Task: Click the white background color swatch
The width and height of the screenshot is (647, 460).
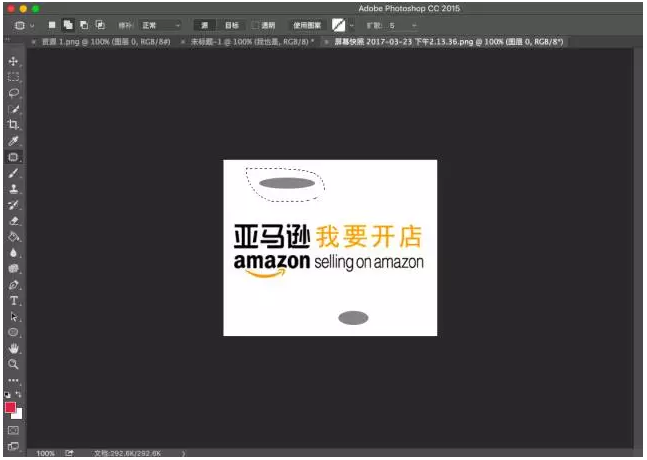Action: point(18,415)
